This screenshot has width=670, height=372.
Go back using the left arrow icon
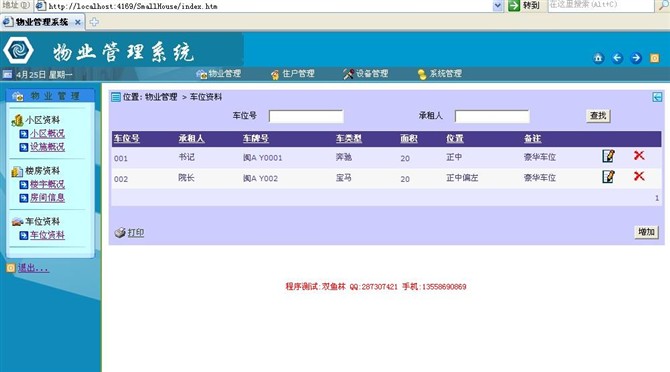point(617,58)
